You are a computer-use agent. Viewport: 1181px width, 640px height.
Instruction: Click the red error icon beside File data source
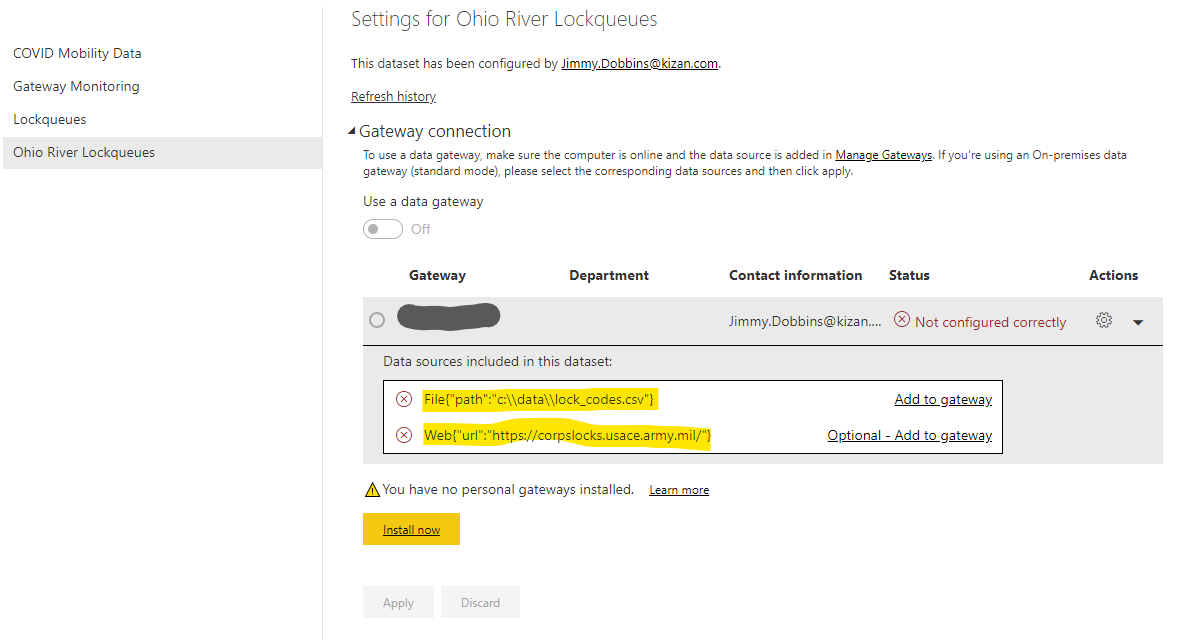404,400
